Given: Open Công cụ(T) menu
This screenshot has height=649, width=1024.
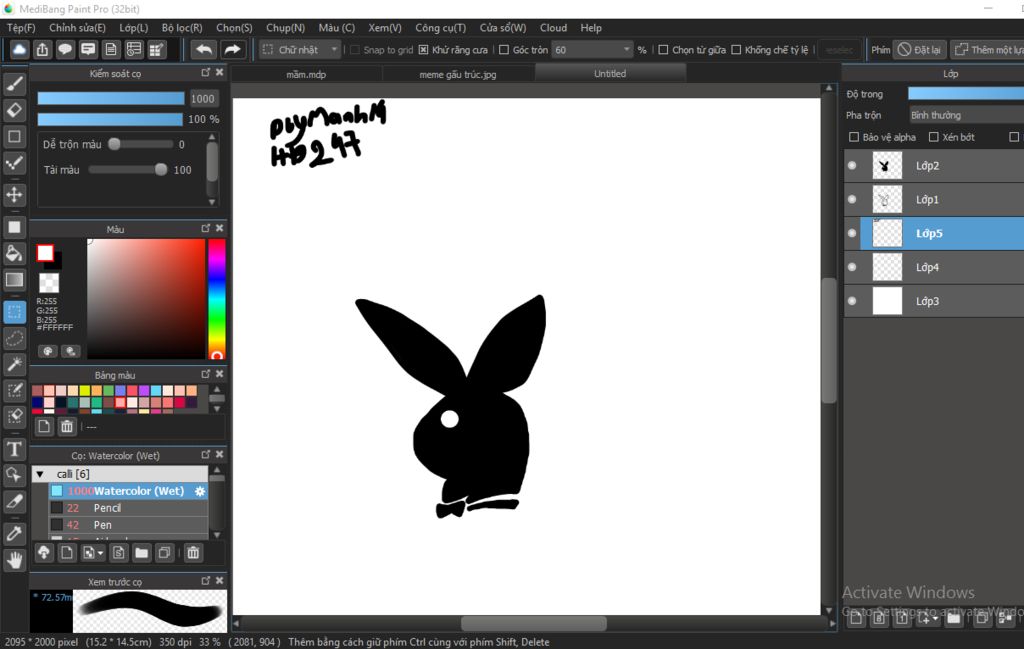Looking at the screenshot, I should coord(440,27).
